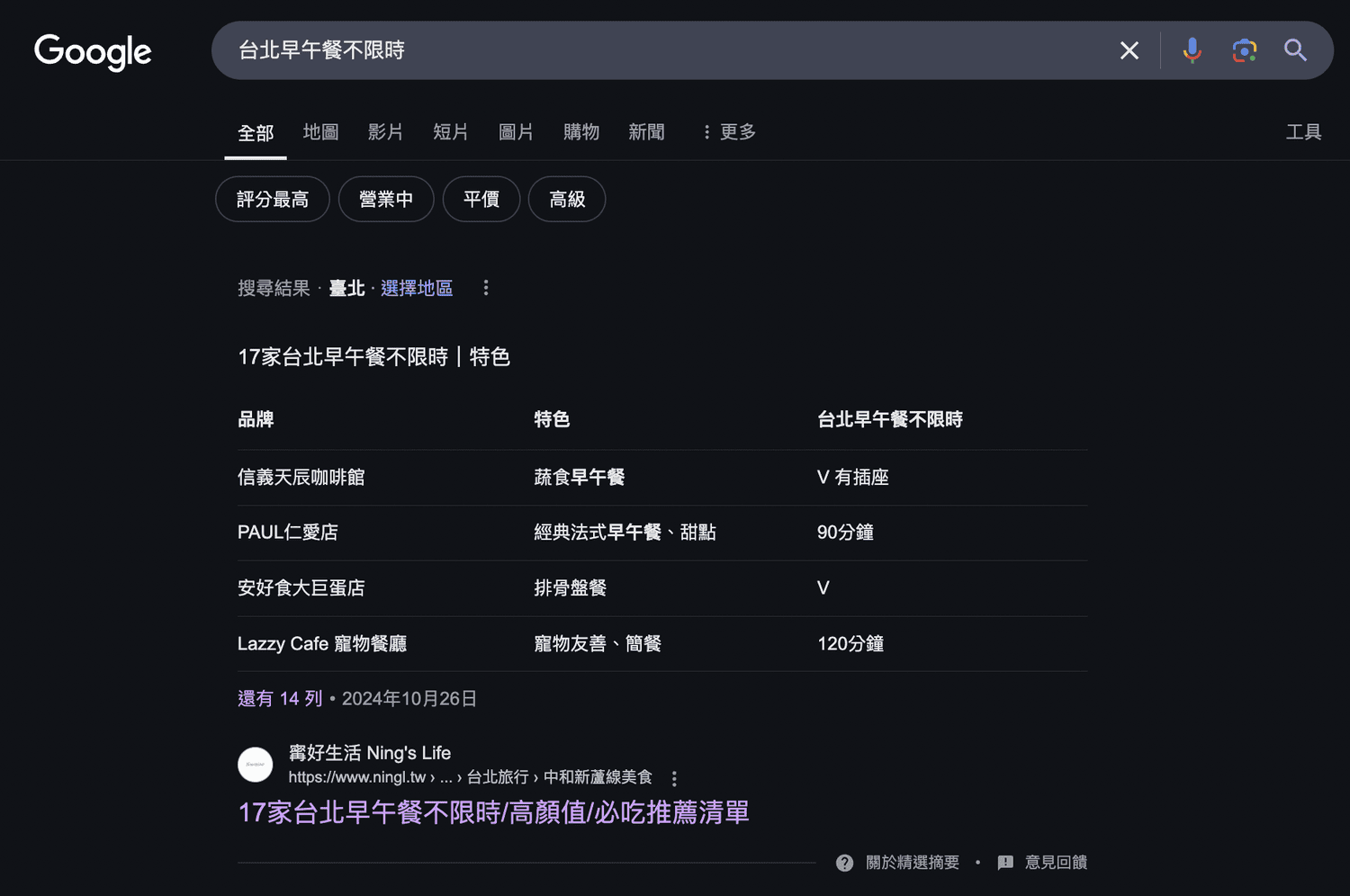1350x896 pixels.
Task: Click the snippet heading 17家台北早午餐不限時｜特色
Action: click(x=373, y=357)
